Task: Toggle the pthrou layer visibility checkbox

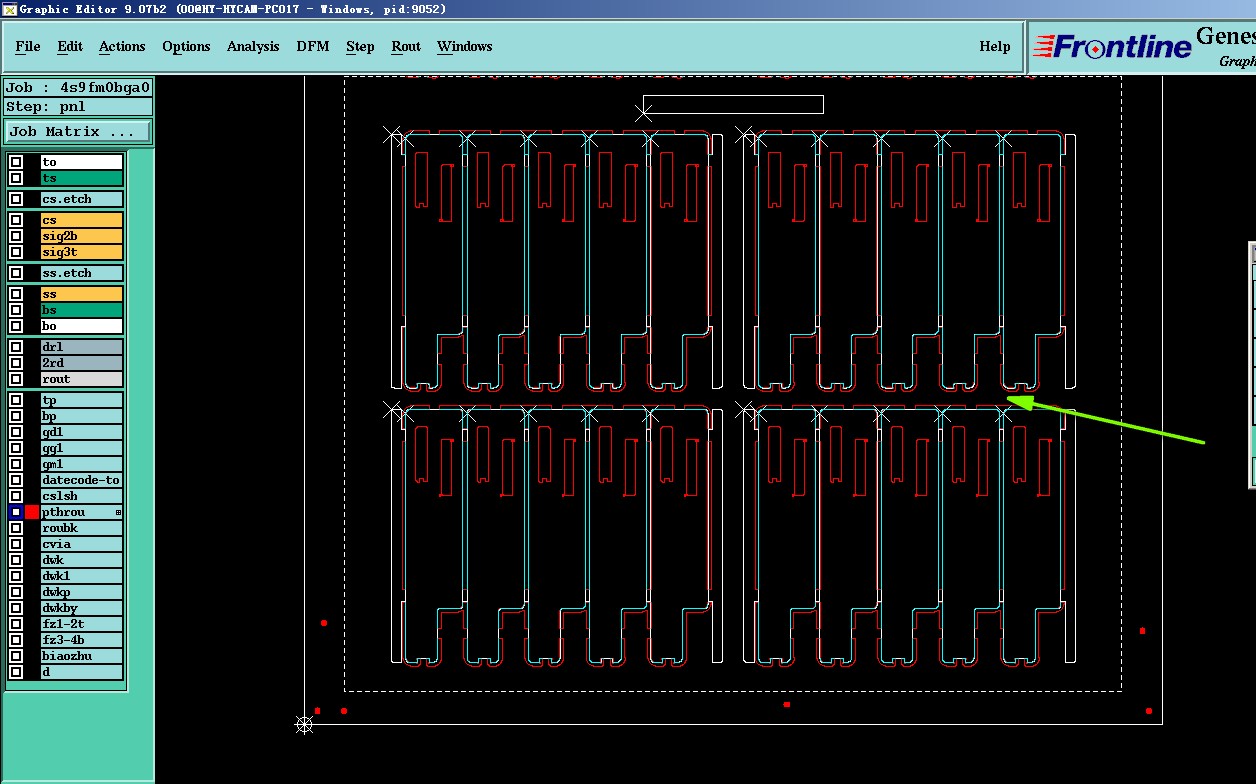Action: (16, 512)
